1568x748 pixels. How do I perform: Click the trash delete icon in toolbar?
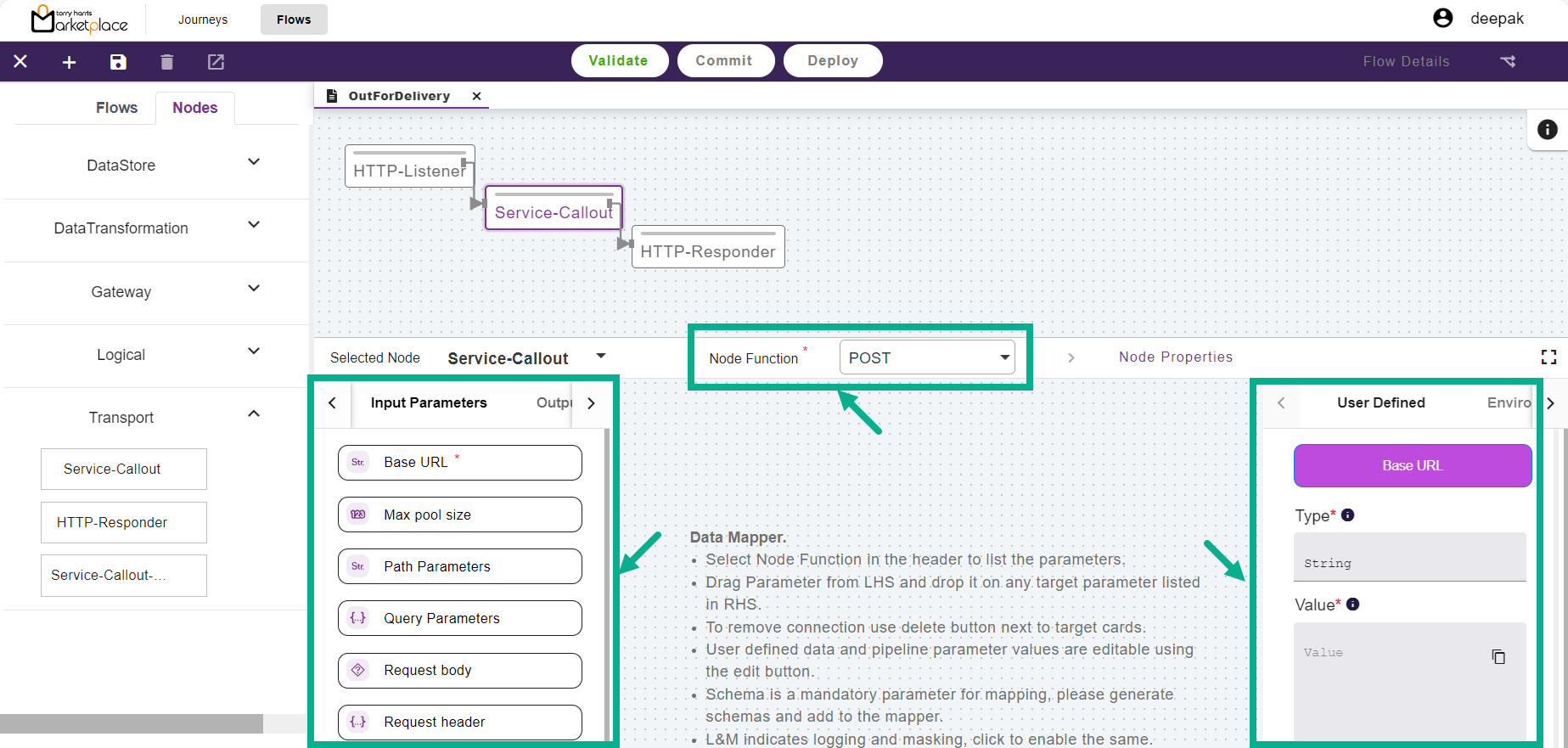[167, 62]
